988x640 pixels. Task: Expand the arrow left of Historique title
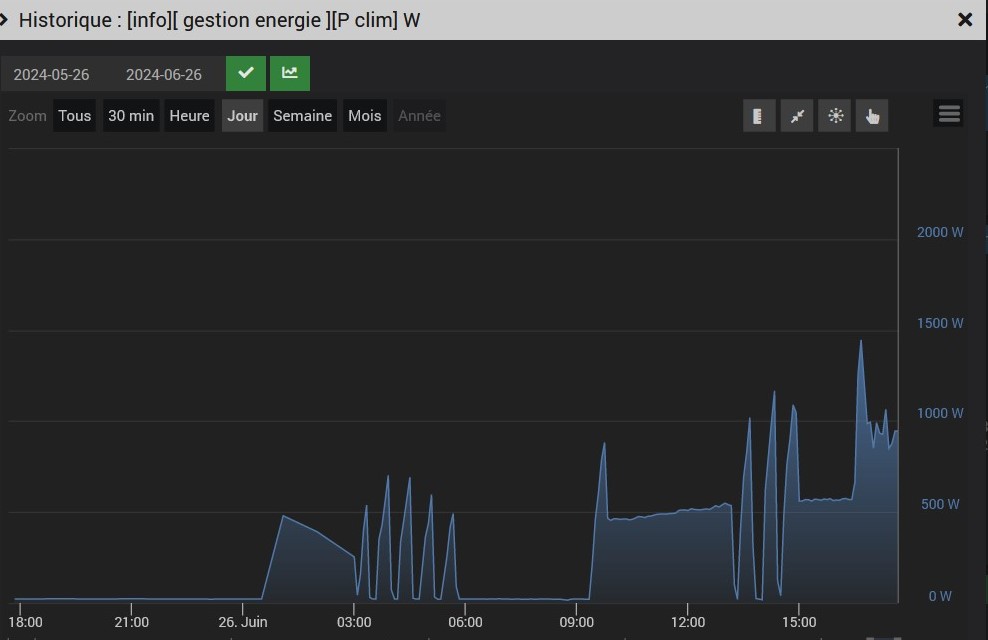pos(5,20)
